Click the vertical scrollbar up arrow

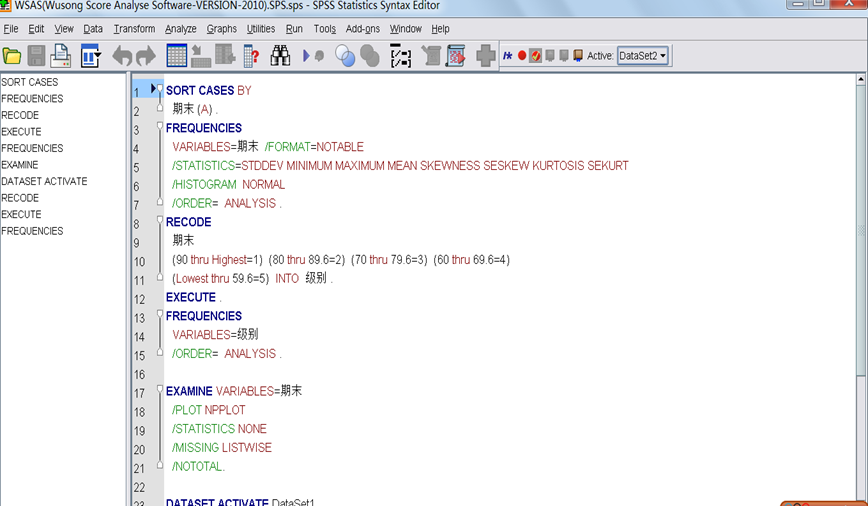tap(861, 80)
